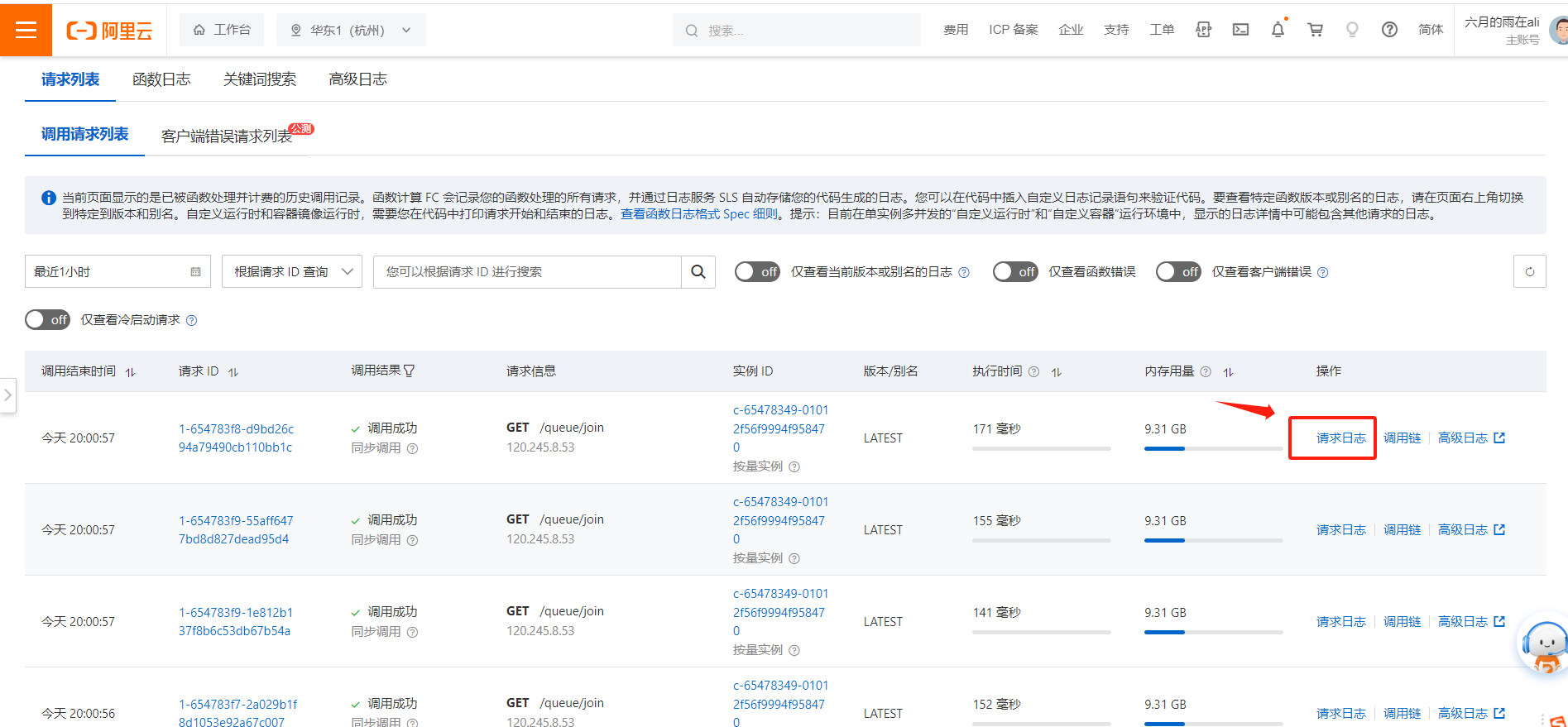Click the app download icon in header
This screenshot has height=727, width=1568.
1203,30
